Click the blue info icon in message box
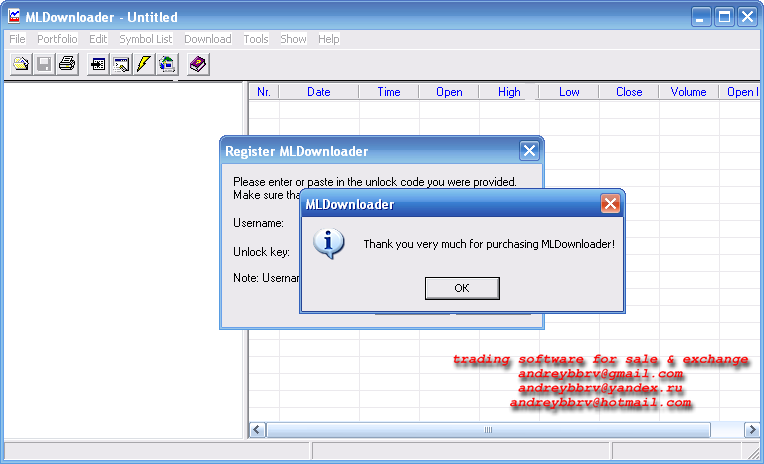 tap(330, 243)
